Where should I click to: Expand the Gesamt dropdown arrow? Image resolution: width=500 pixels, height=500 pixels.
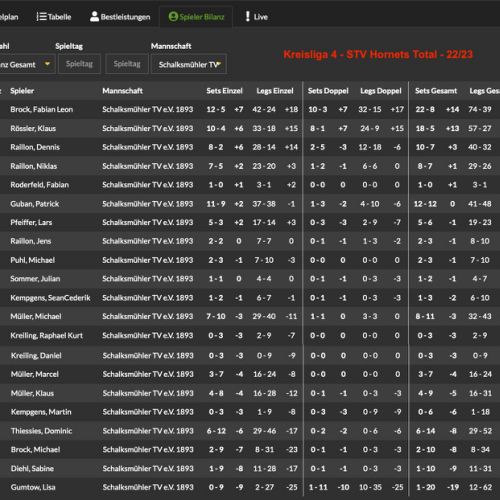(x=47, y=63)
